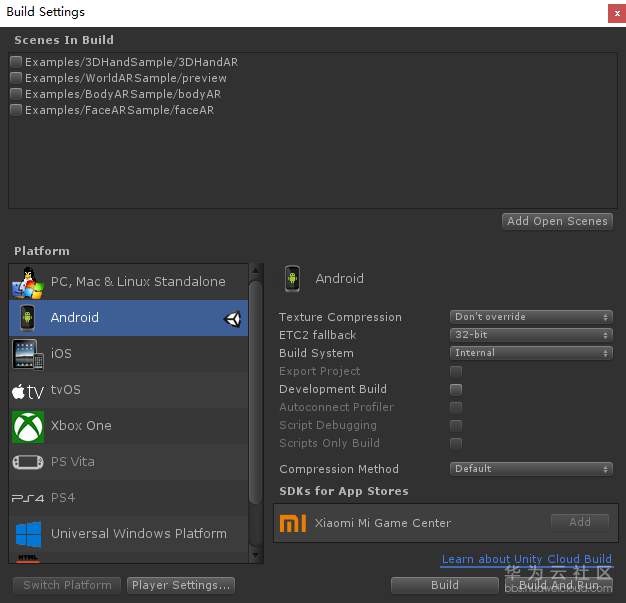
Task: Click the Android phone icon in settings header
Action: click(x=292, y=278)
